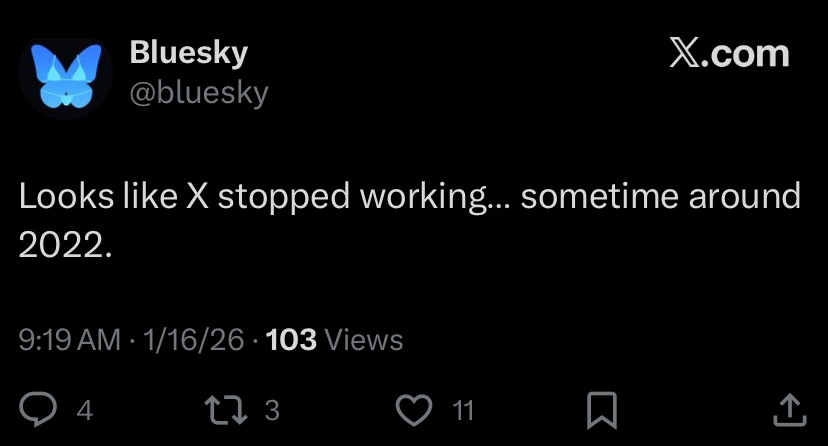Viewport: 828px width, 446px height.
Task: Open the Bluesky display name profile
Action: (188, 53)
